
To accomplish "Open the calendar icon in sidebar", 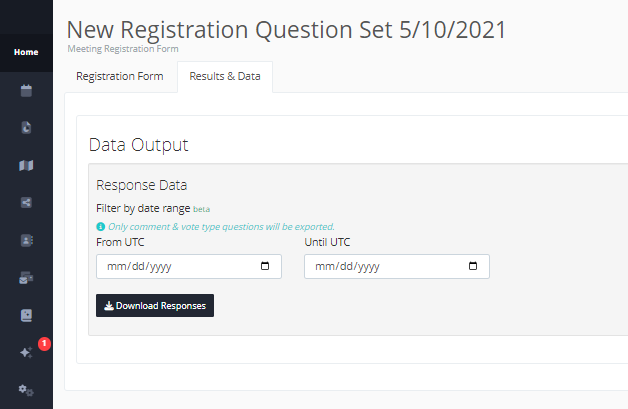I will point(26,91).
